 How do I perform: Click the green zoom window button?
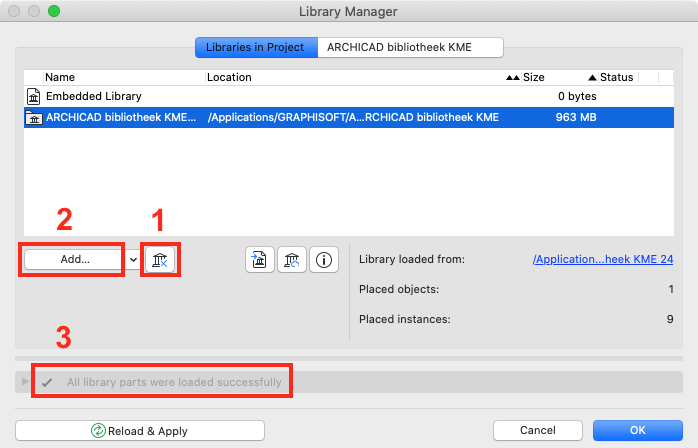(x=54, y=11)
